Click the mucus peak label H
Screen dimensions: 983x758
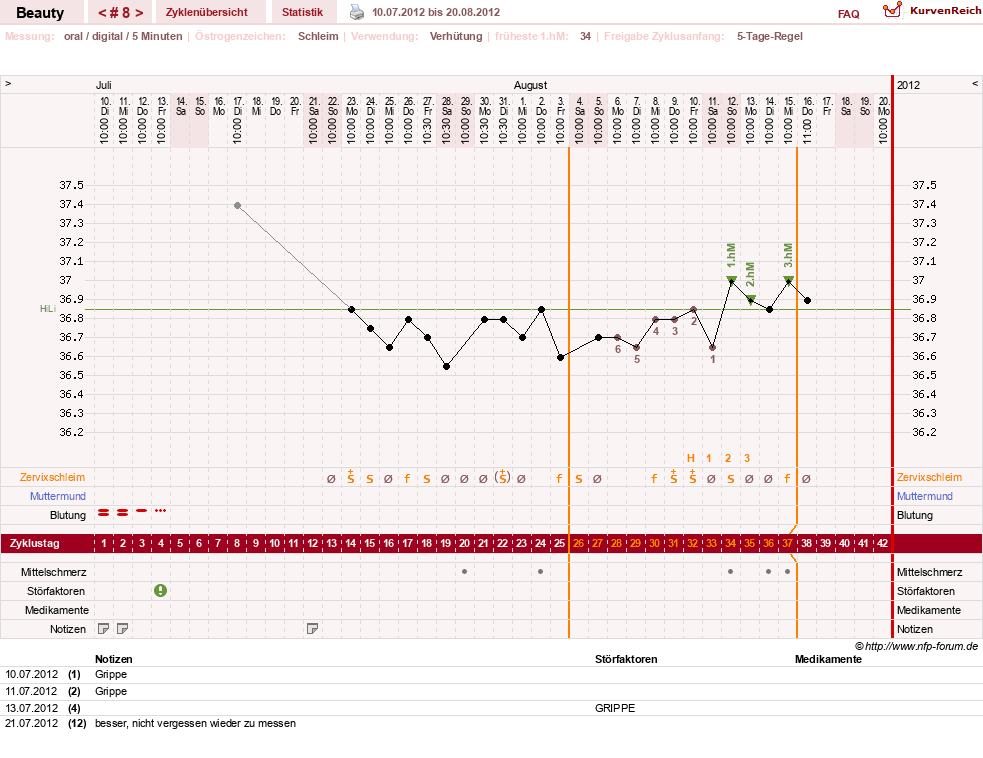pyautogui.click(x=691, y=458)
